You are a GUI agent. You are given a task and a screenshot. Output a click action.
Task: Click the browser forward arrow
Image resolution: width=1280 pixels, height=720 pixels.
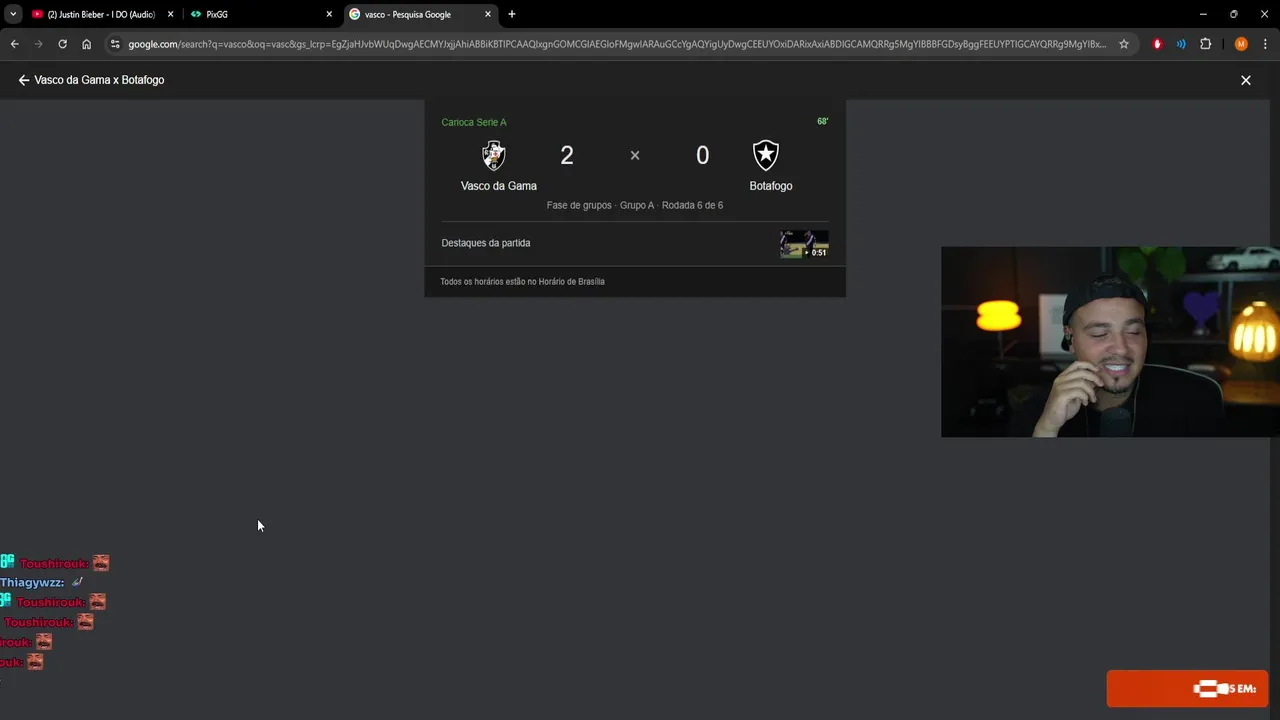click(38, 44)
